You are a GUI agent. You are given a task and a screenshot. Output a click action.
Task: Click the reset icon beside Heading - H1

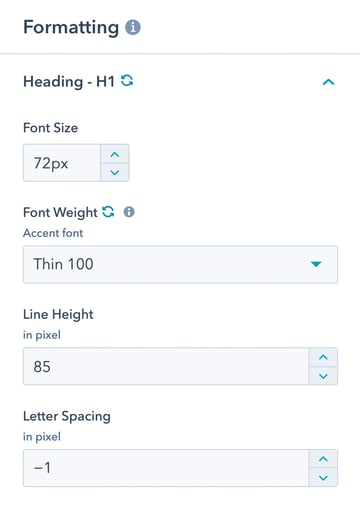(127, 81)
